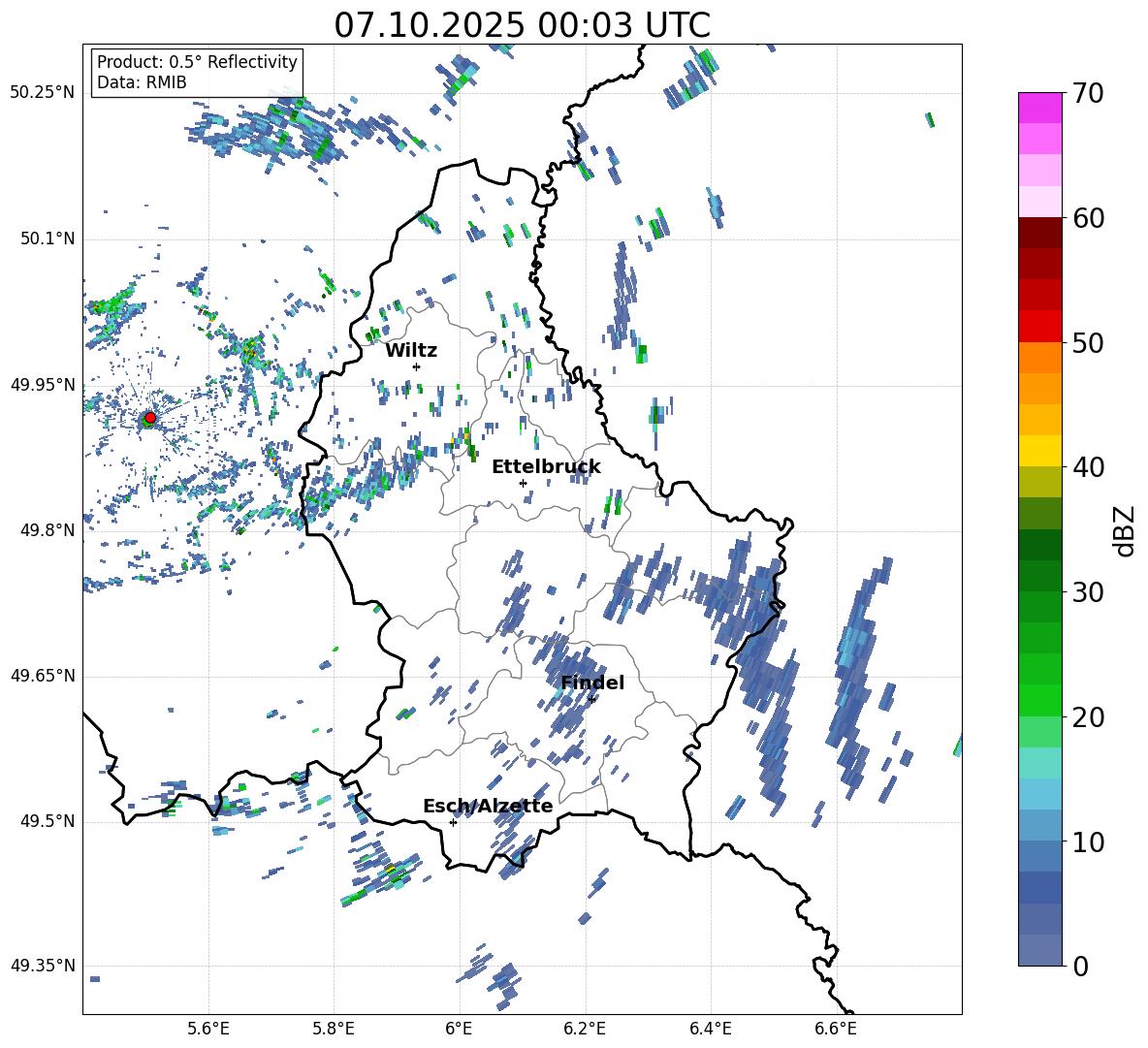Click the Esch/Alzette station cross marker
The image size is (1148, 1048).
tap(453, 822)
